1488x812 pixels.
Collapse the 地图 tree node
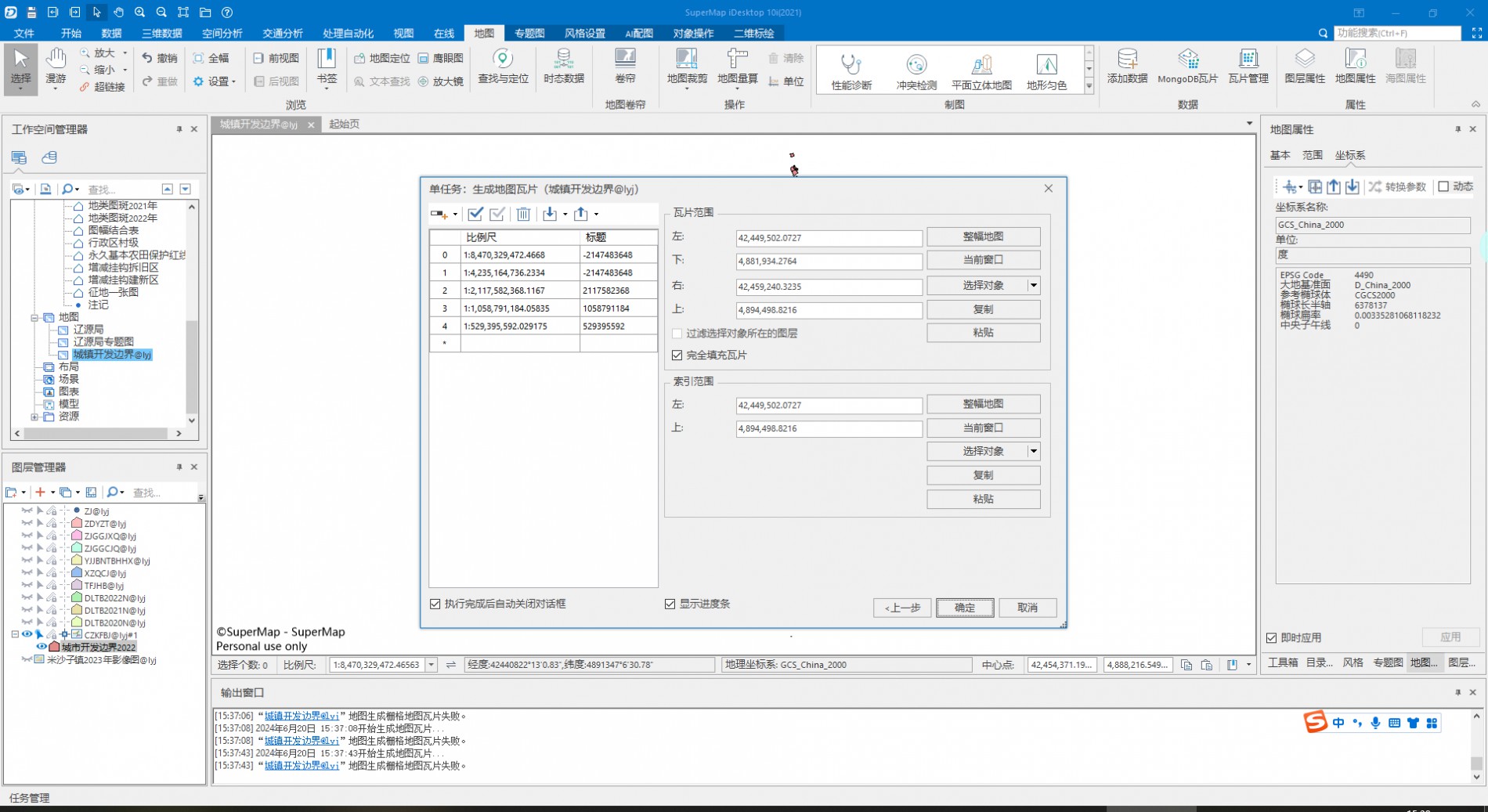(x=34, y=318)
